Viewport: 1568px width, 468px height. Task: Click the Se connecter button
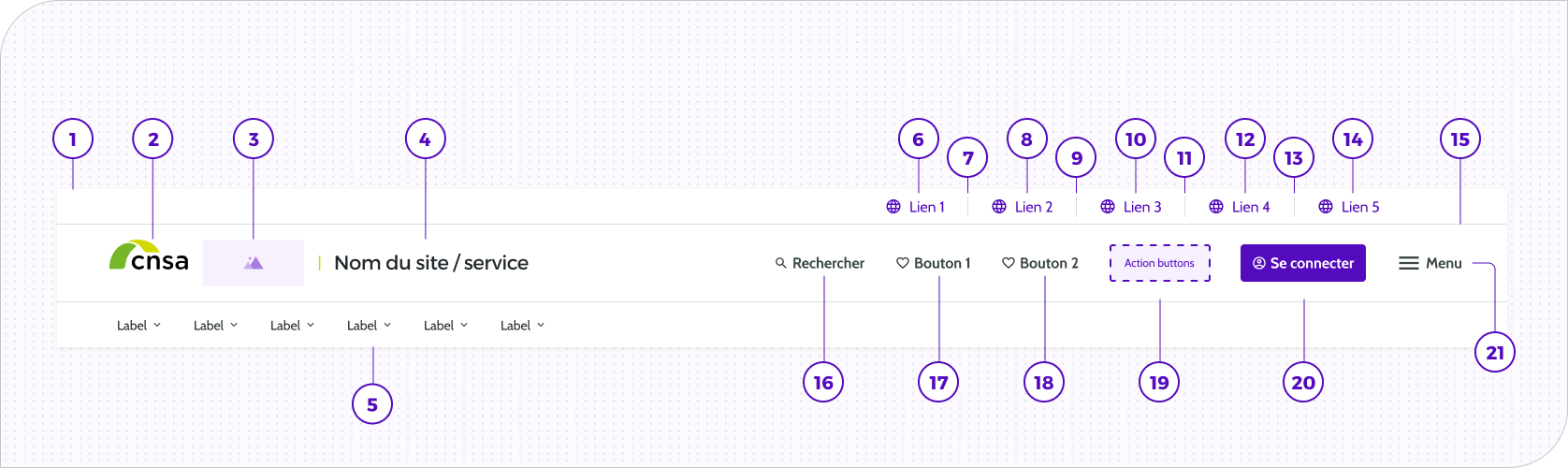(x=1303, y=263)
